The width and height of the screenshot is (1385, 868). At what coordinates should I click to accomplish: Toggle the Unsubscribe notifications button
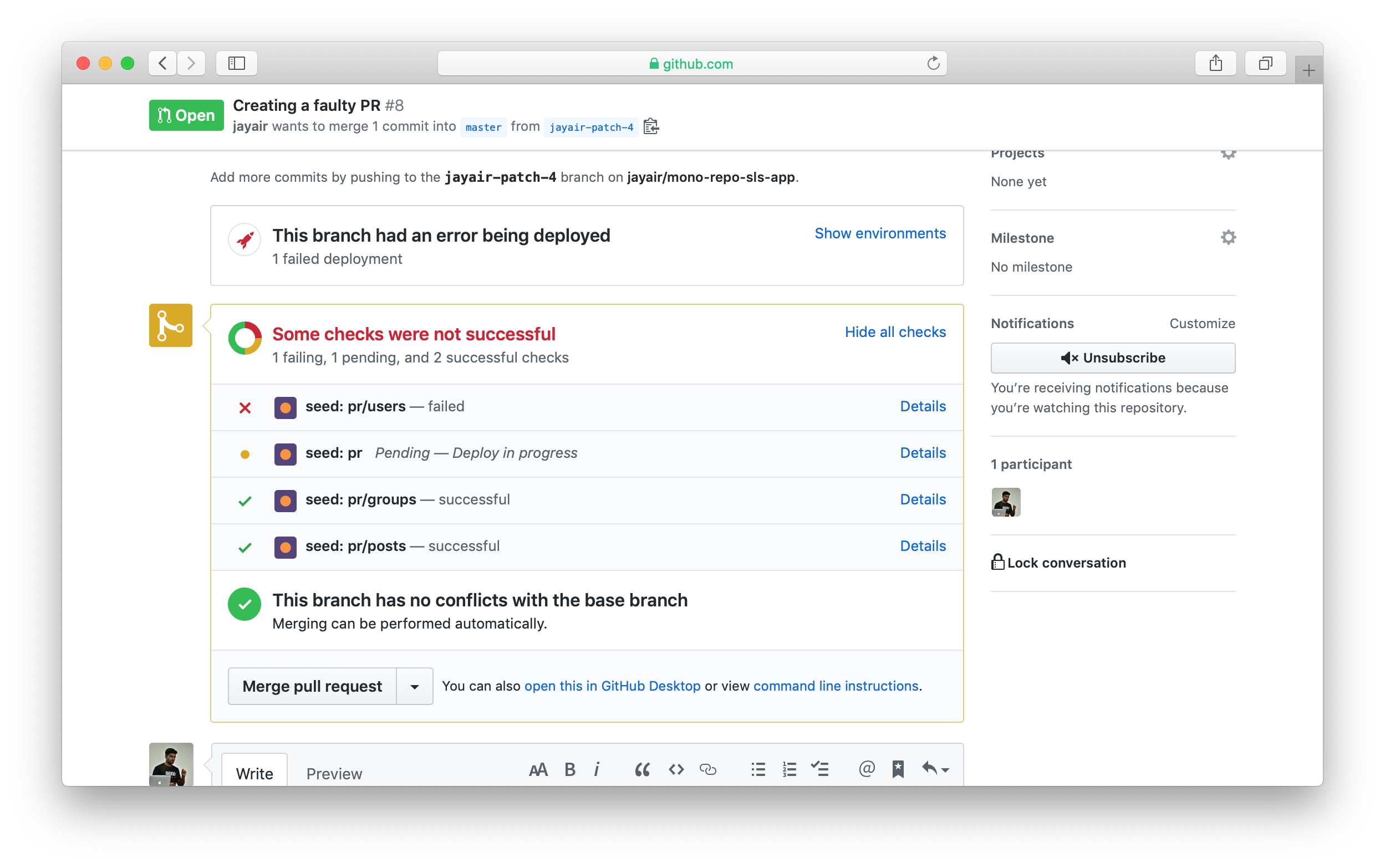(x=1112, y=358)
